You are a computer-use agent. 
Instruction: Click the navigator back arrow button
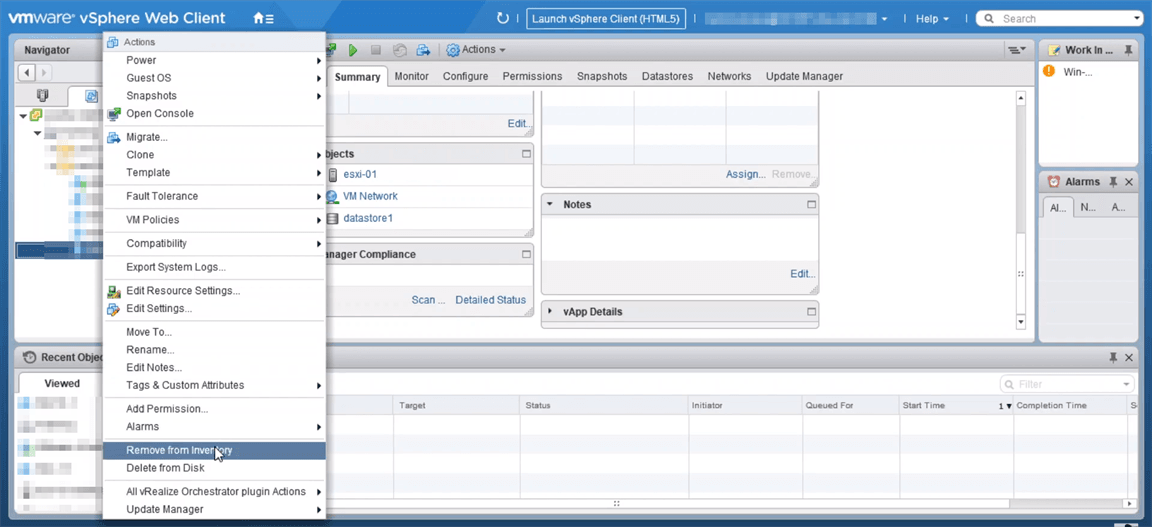pos(27,73)
